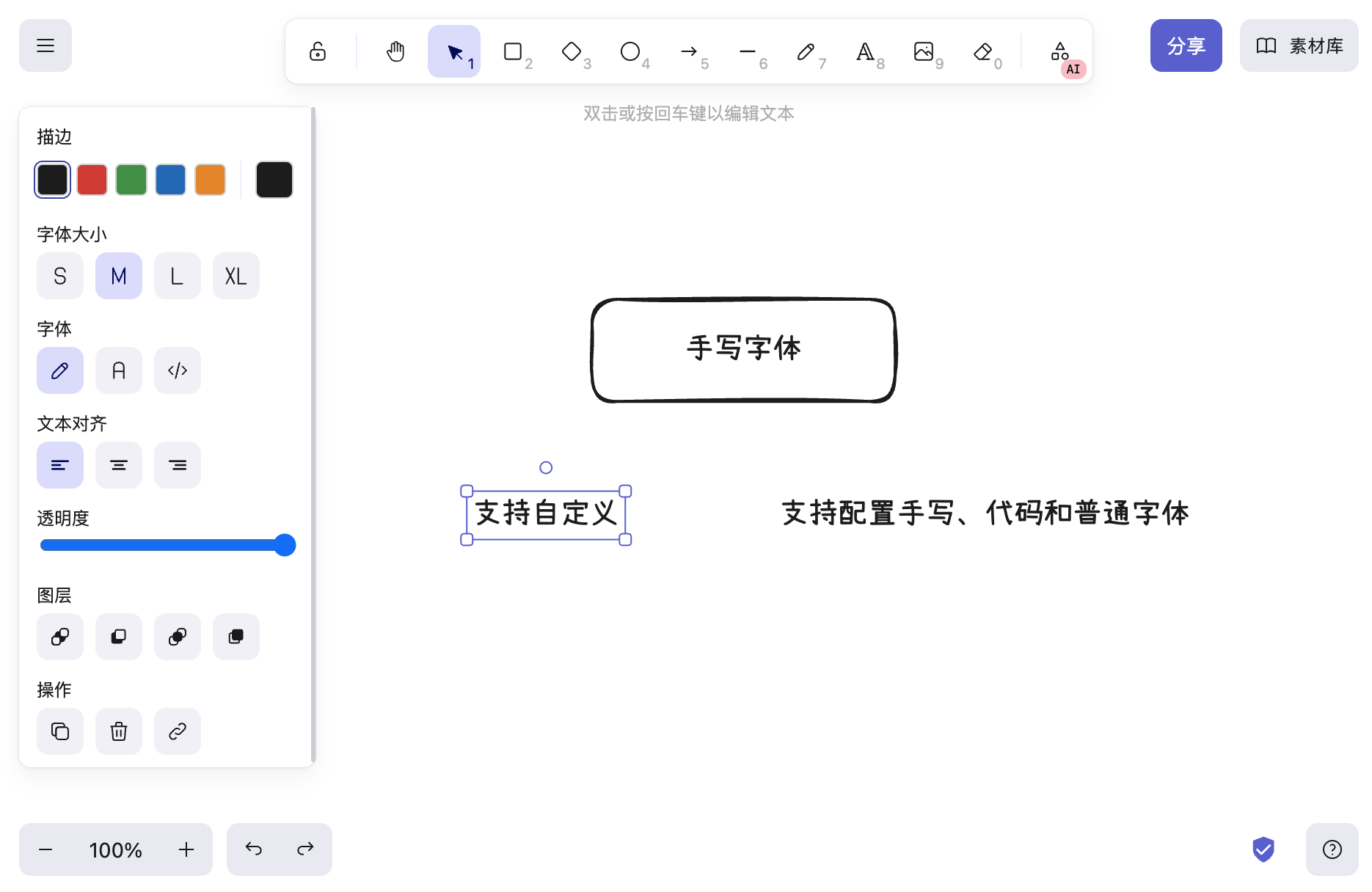Reset zoom via 100% label
This screenshot has height=892, width=1372.
click(x=116, y=849)
